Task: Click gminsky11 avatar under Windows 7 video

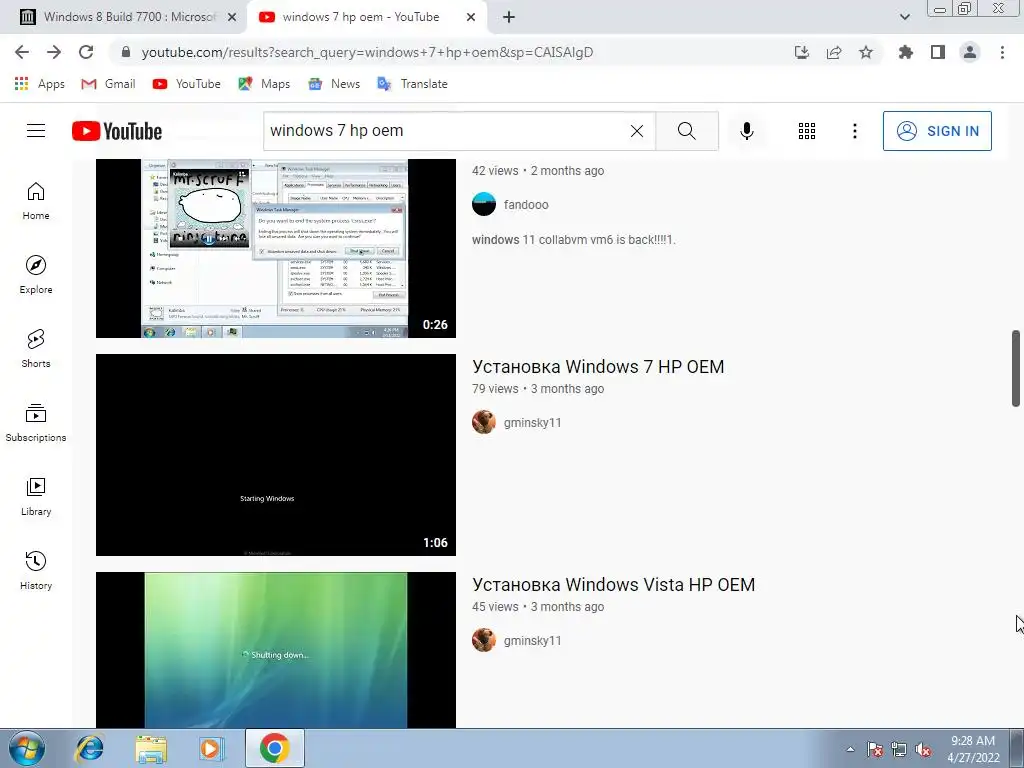Action: pos(484,422)
